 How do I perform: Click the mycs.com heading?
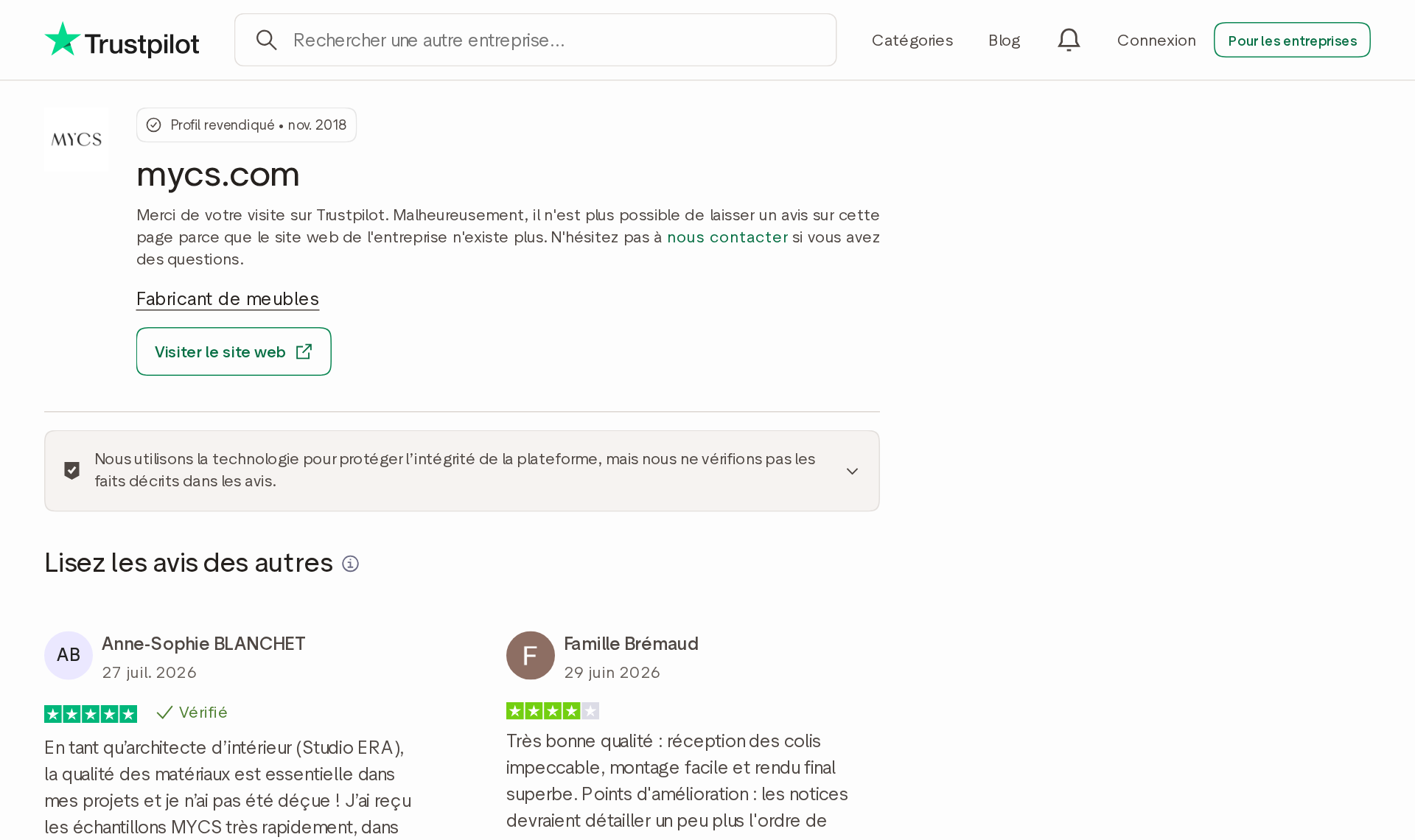218,175
